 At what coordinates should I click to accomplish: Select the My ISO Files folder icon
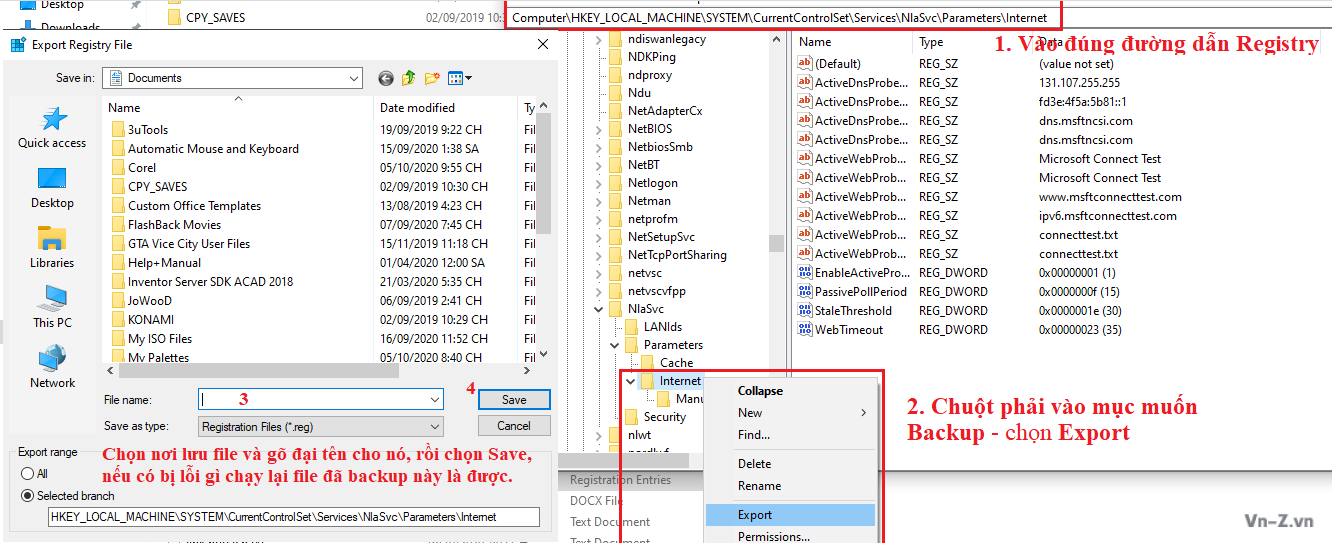(117, 339)
